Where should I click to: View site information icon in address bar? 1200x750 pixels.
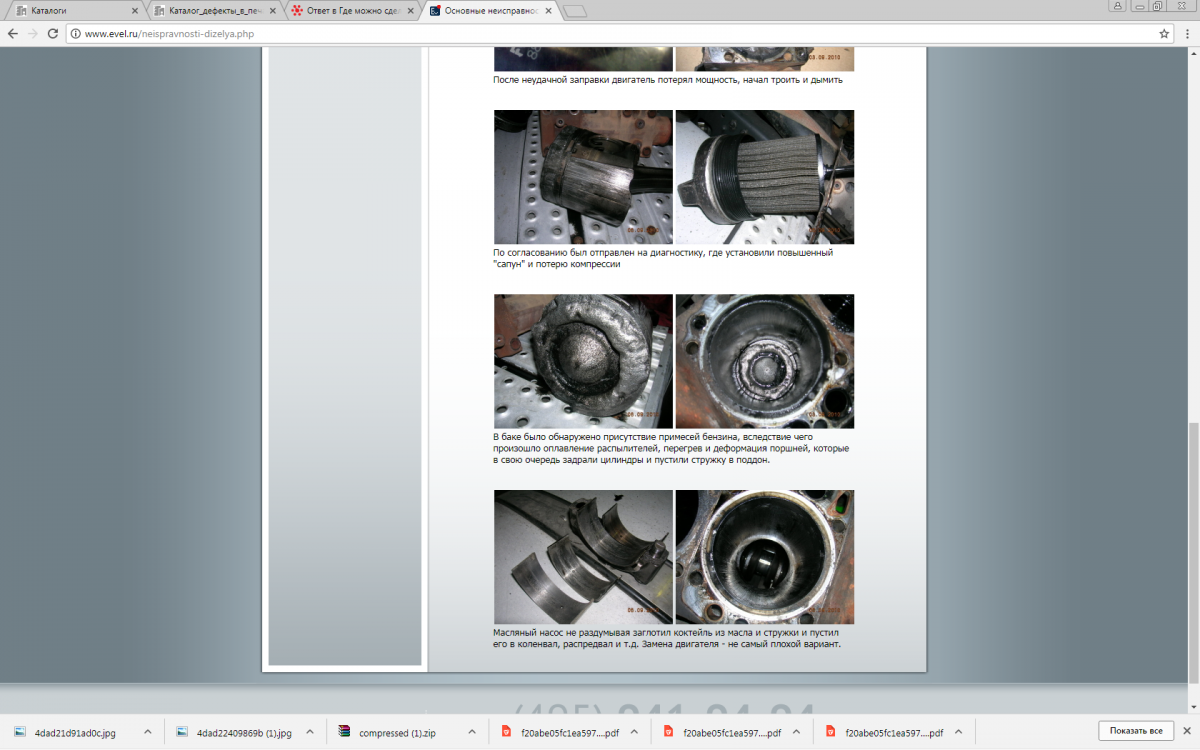76,33
